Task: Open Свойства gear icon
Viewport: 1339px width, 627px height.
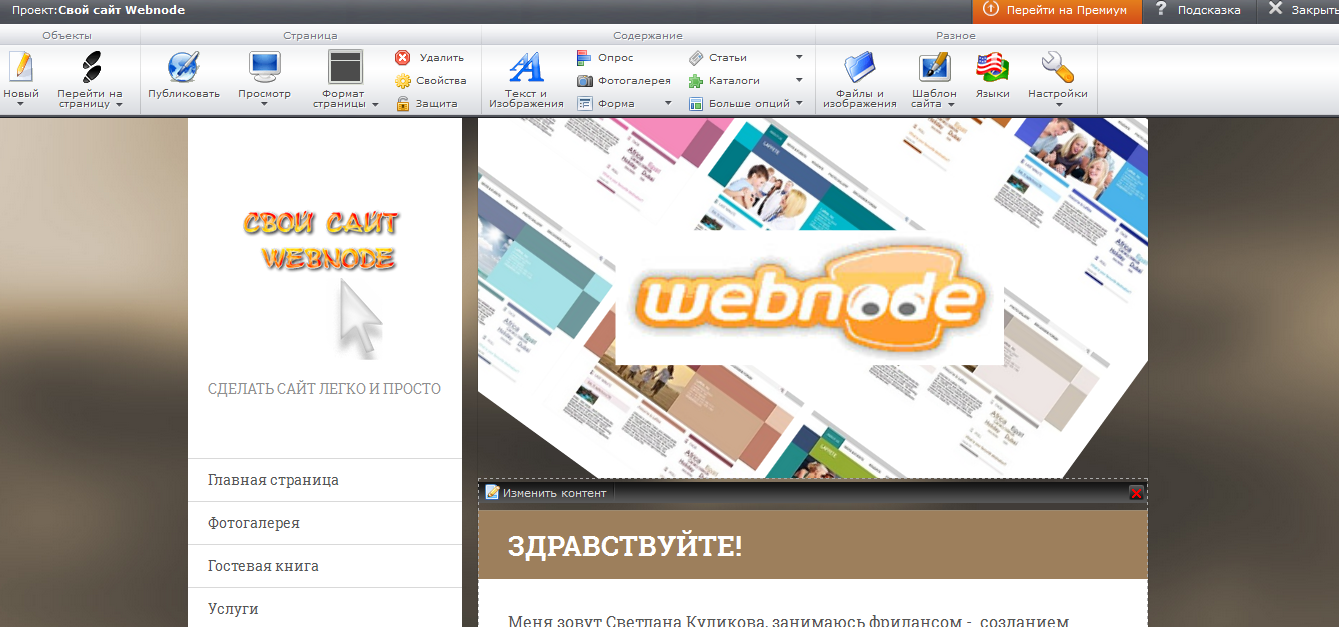Action: (x=403, y=81)
